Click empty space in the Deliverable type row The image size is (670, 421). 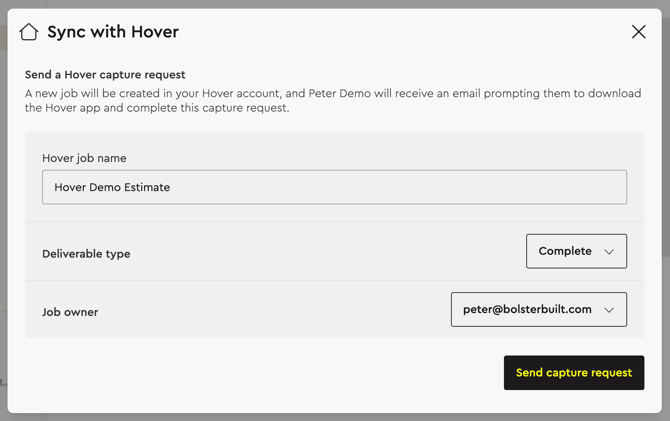click(x=320, y=253)
